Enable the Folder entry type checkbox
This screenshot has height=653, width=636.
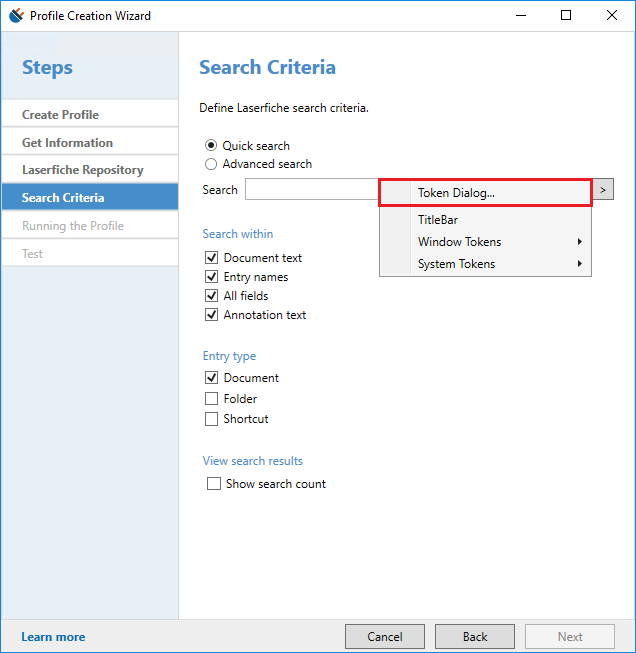coord(212,399)
